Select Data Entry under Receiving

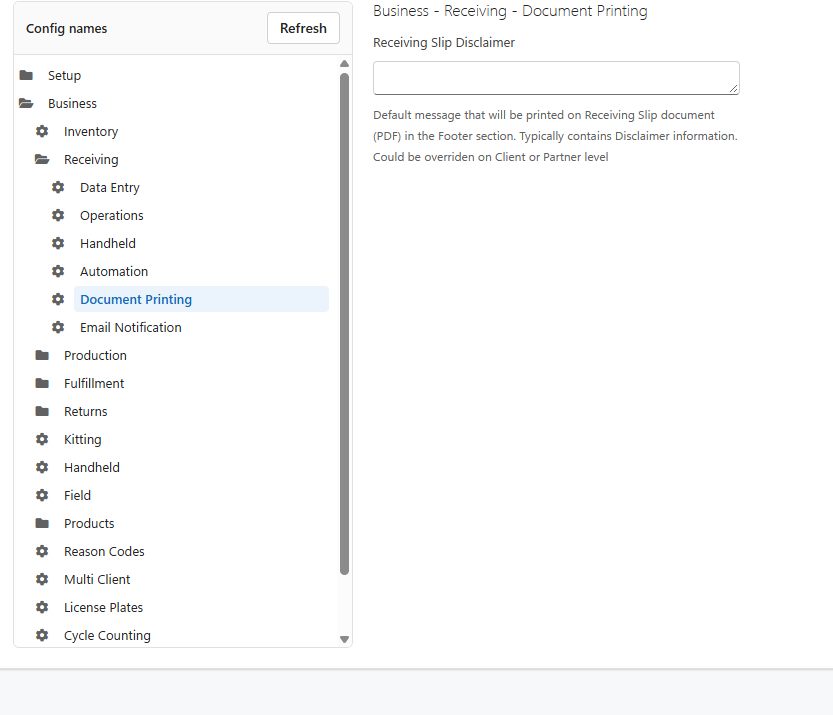(110, 188)
